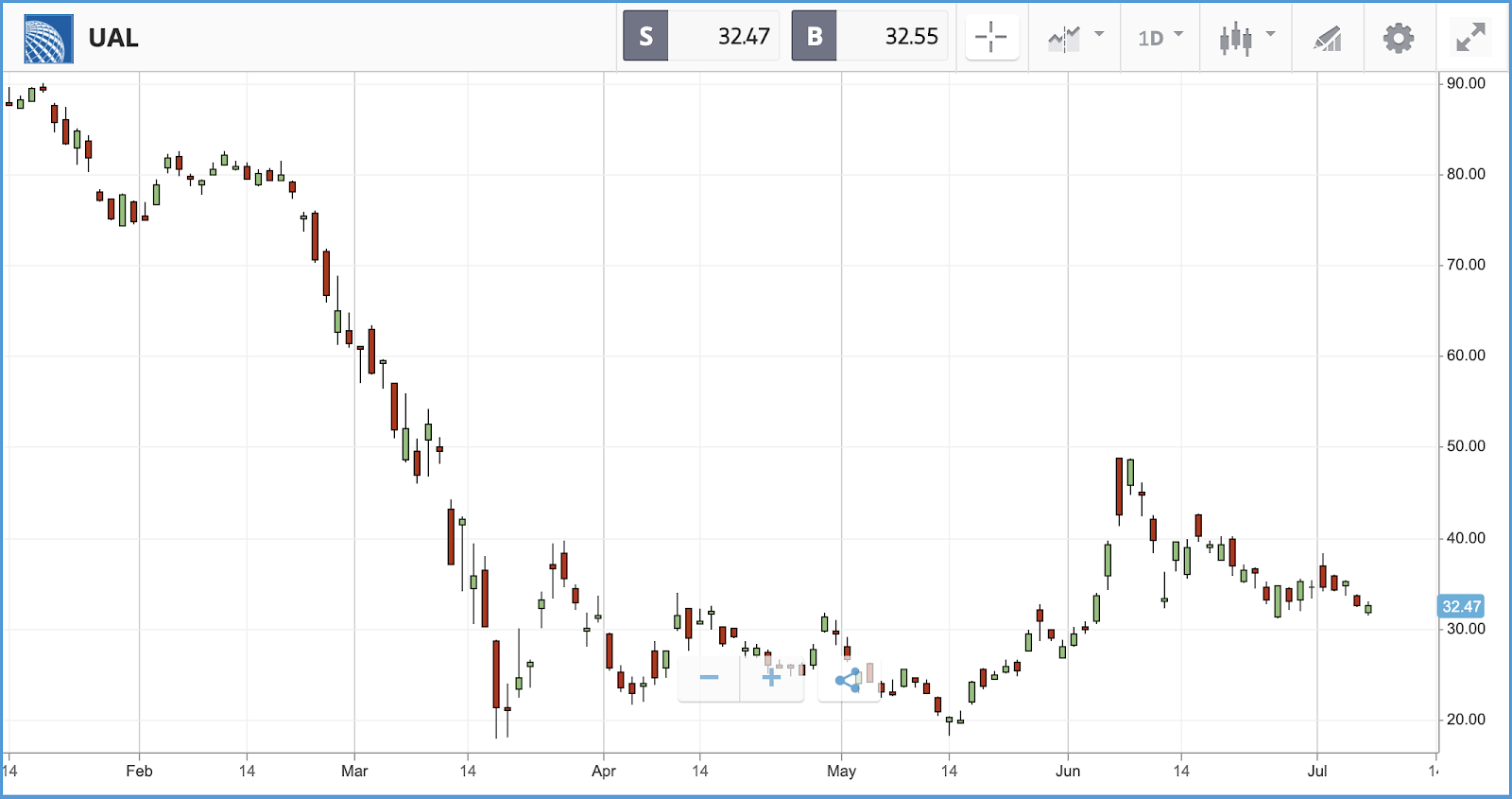Click the May date axis label
This screenshot has width=1512, height=799.
[x=841, y=771]
